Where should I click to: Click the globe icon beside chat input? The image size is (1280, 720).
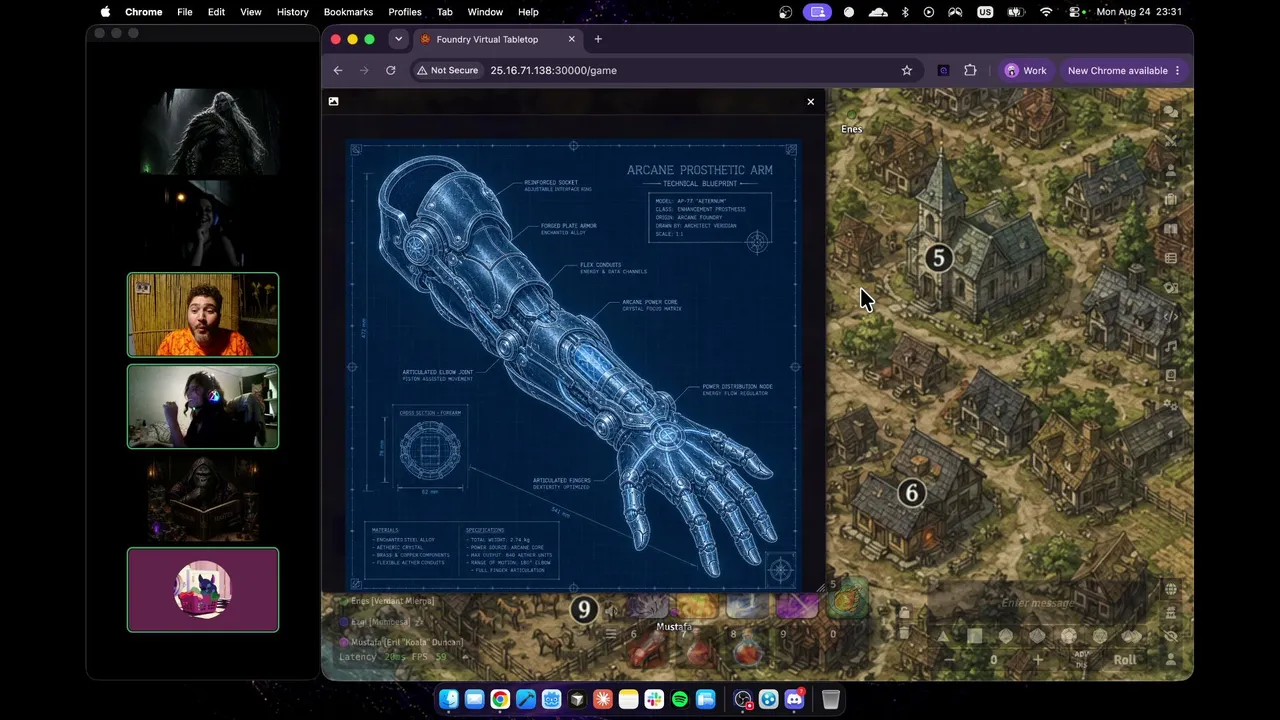tap(1171, 589)
